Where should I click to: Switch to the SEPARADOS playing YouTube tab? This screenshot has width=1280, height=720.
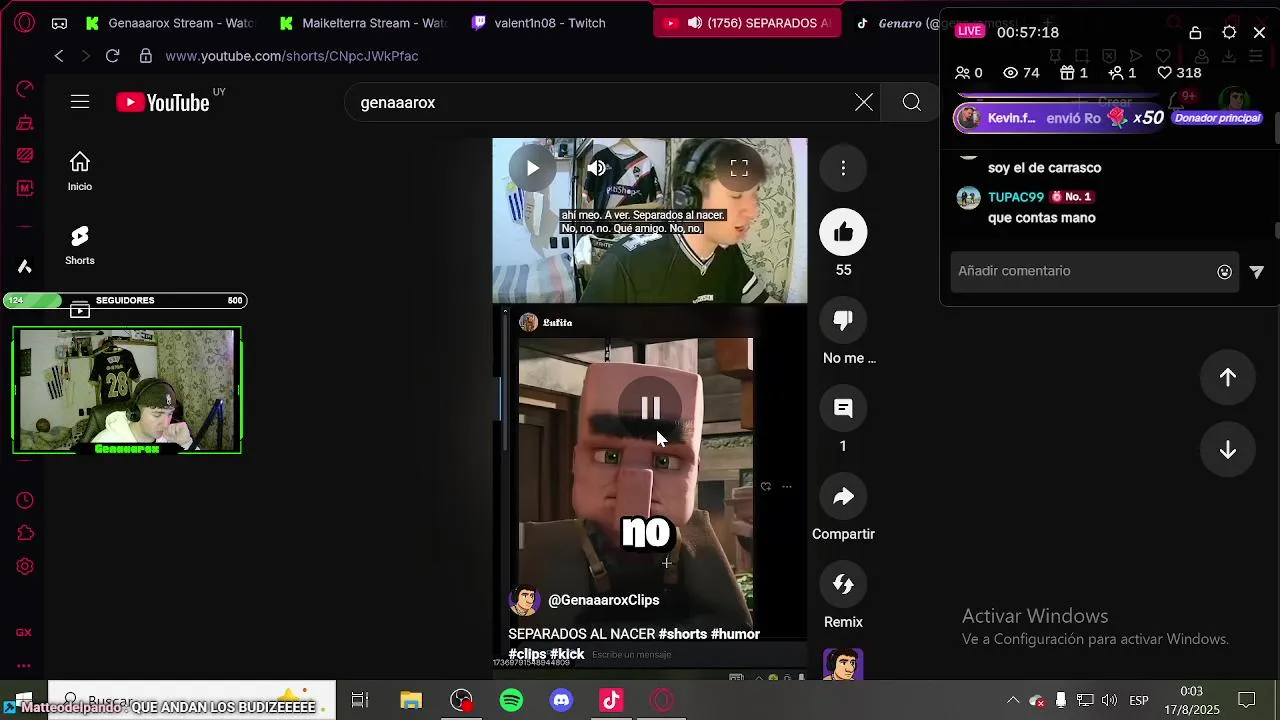coord(746,23)
